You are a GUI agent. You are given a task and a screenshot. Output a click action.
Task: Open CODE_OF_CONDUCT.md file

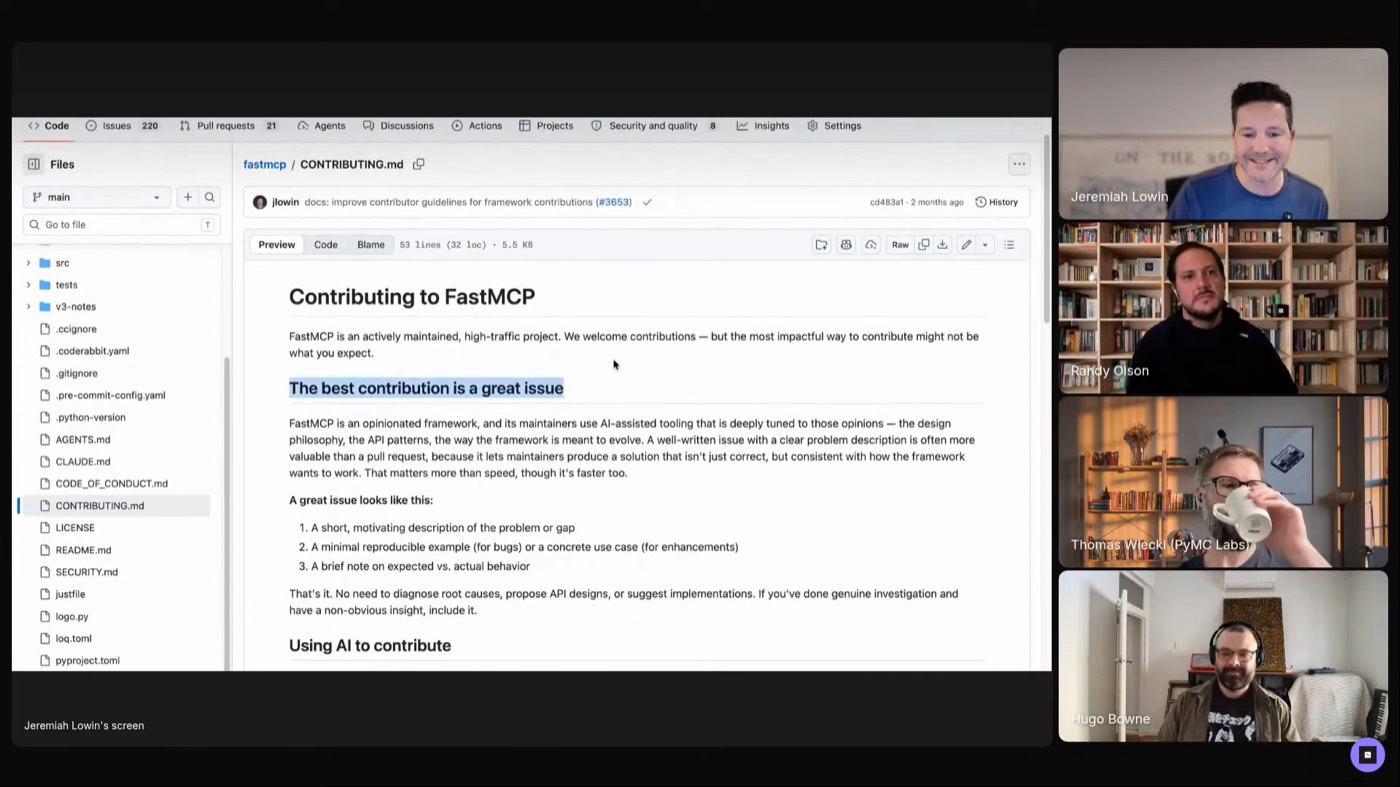coord(111,484)
